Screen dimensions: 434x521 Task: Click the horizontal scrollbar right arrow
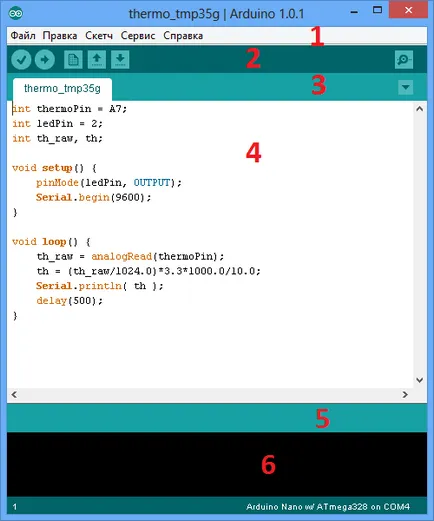405,395
